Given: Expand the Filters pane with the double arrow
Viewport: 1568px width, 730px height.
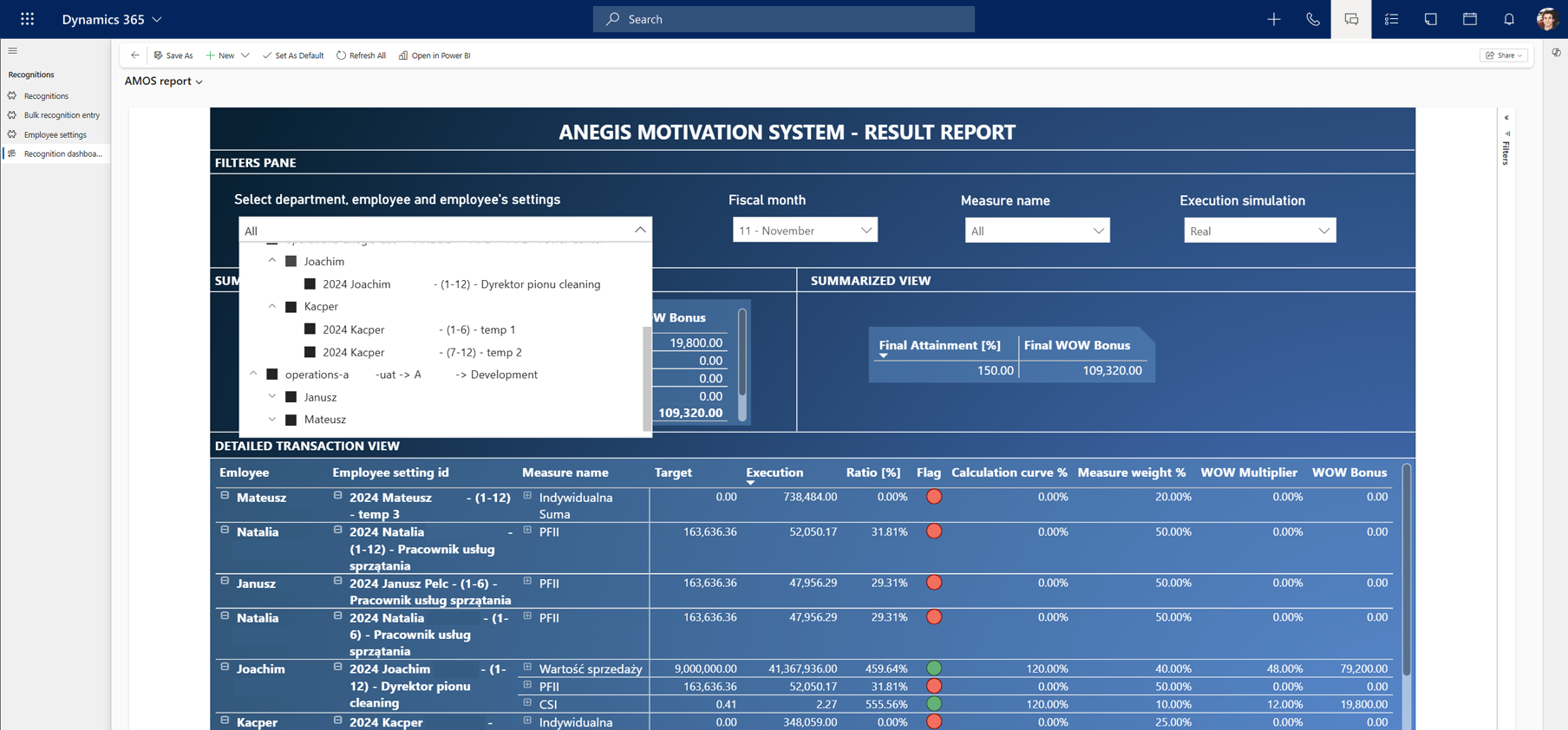Looking at the screenshot, I should pos(1506,118).
